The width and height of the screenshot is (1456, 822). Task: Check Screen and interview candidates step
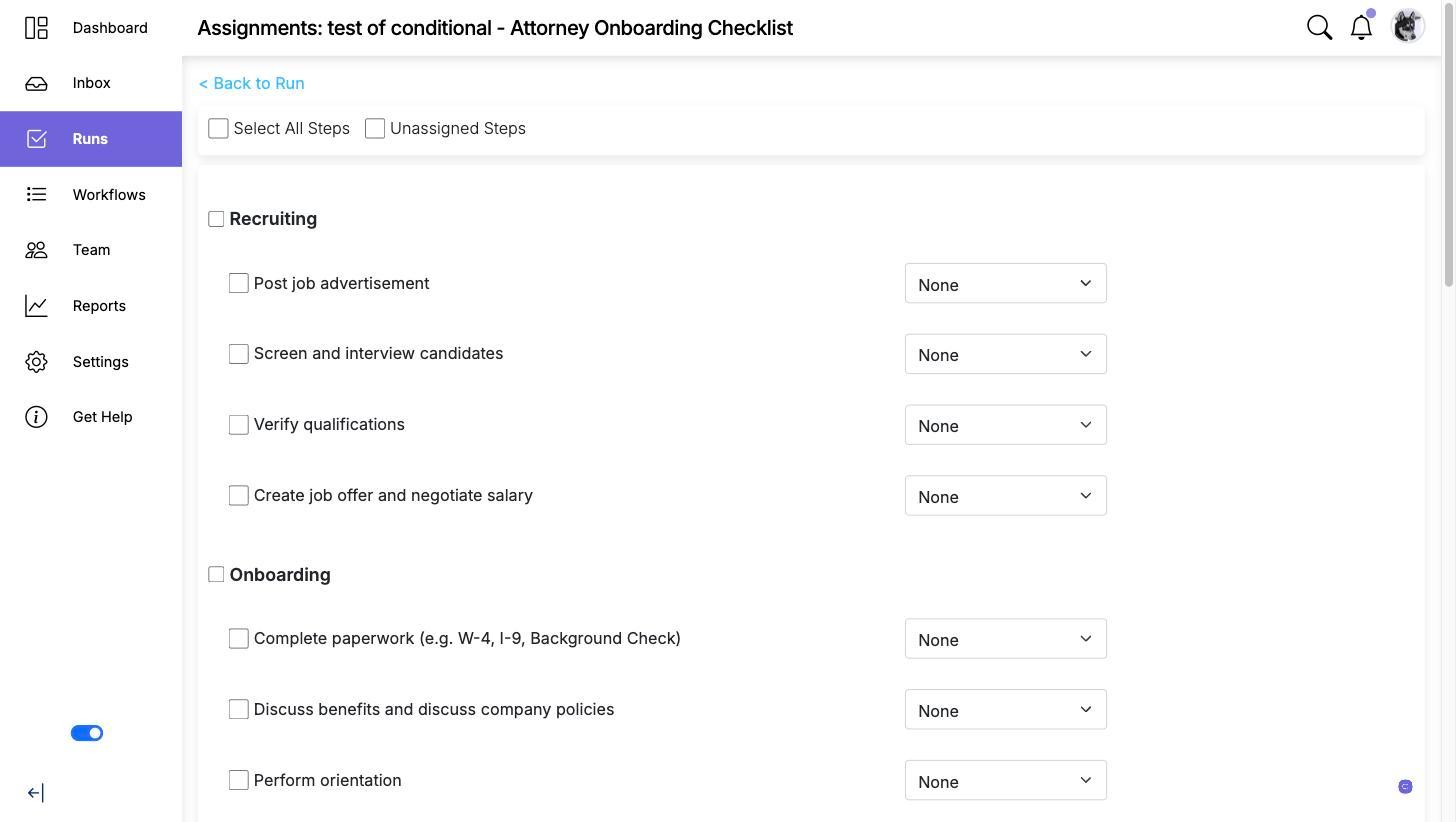tap(239, 354)
